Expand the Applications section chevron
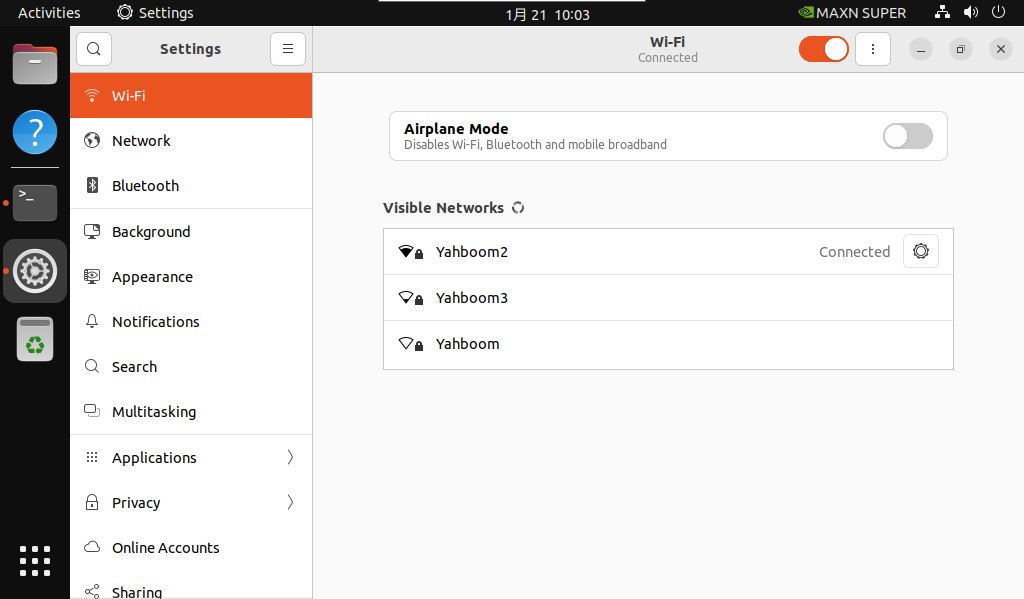 click(x=290, y=457)
